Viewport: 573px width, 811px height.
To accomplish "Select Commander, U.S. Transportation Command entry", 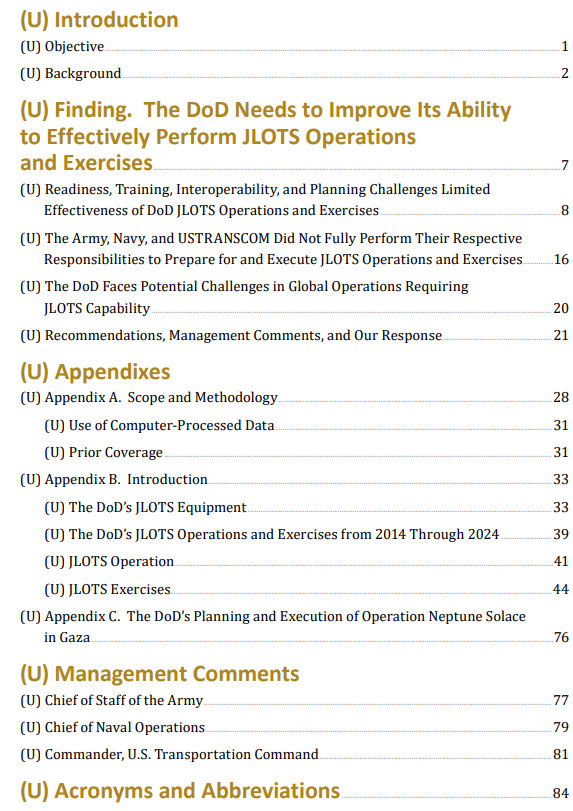I will [294, 755].
